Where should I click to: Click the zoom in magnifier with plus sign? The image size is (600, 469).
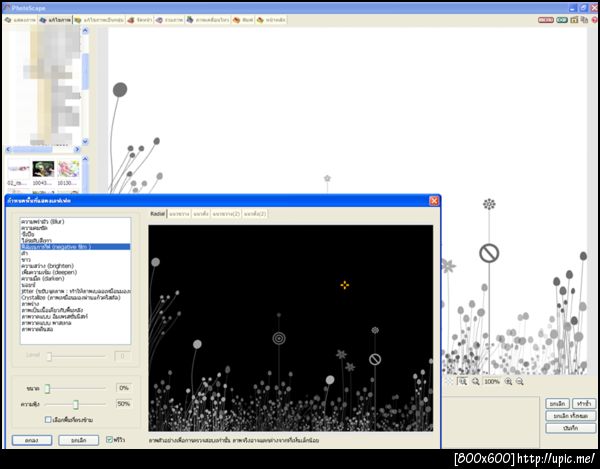click(x=508, y=381)
